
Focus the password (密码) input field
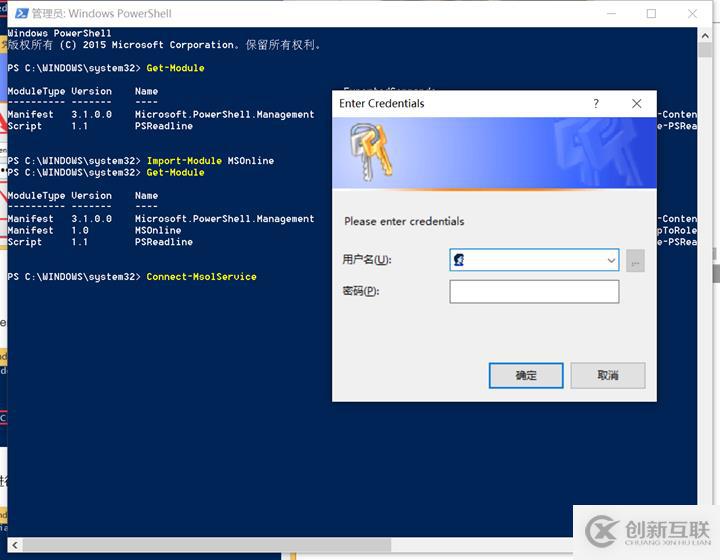[x=534, y=291]
